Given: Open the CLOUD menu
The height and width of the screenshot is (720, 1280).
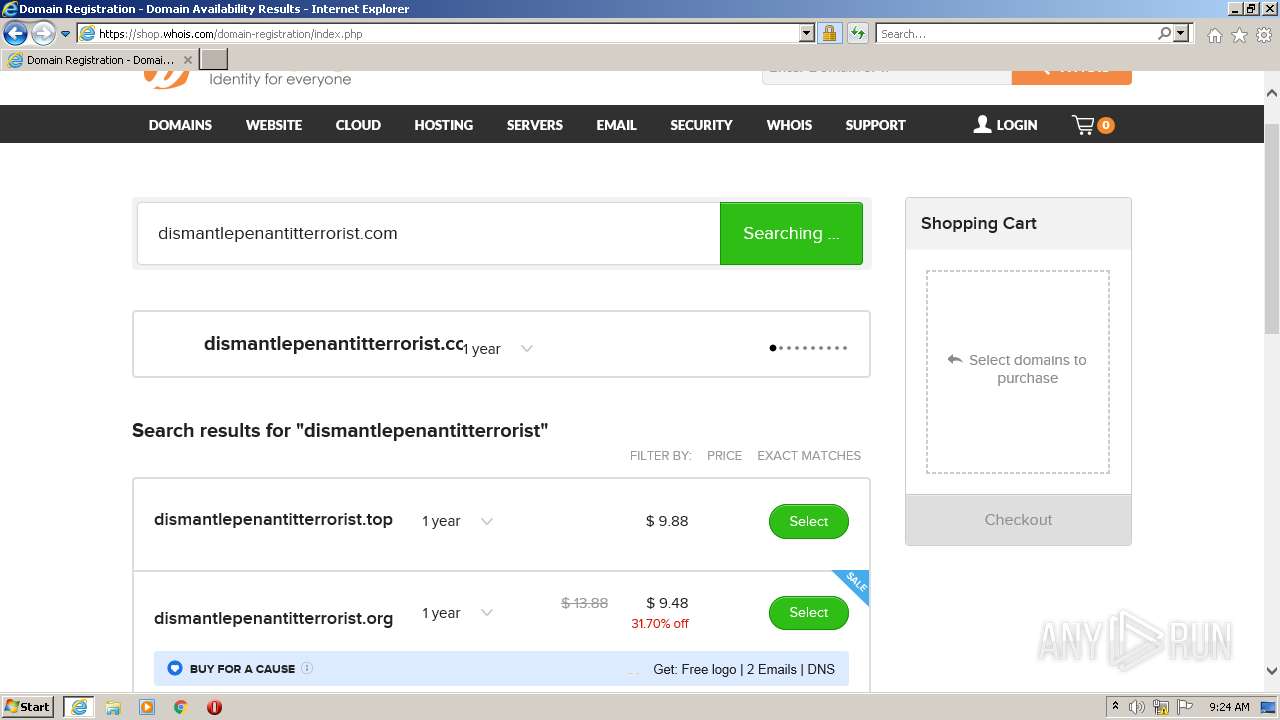Looking at the screenshot, I should (358, 125).
